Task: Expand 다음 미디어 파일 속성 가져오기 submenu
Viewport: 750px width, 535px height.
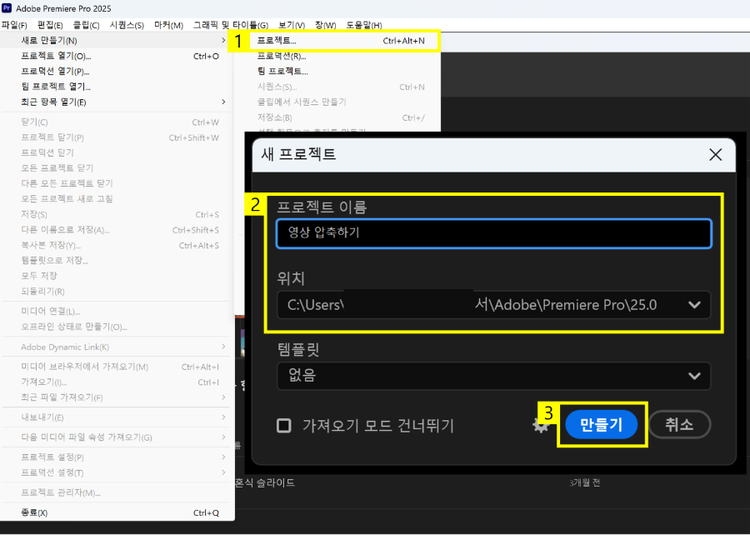Action: pos(117,437)
